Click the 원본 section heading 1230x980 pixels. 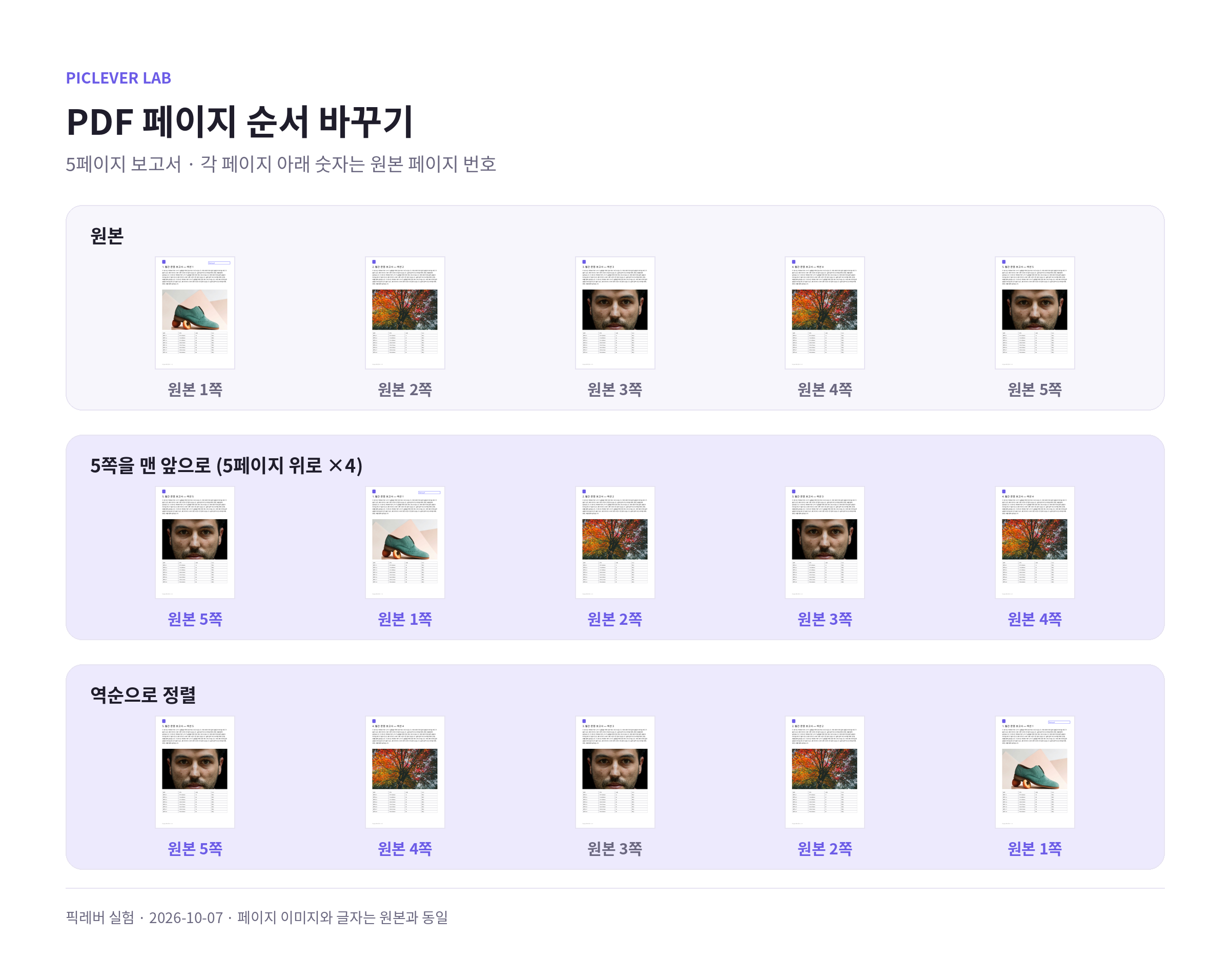click(x=107, y=236)
